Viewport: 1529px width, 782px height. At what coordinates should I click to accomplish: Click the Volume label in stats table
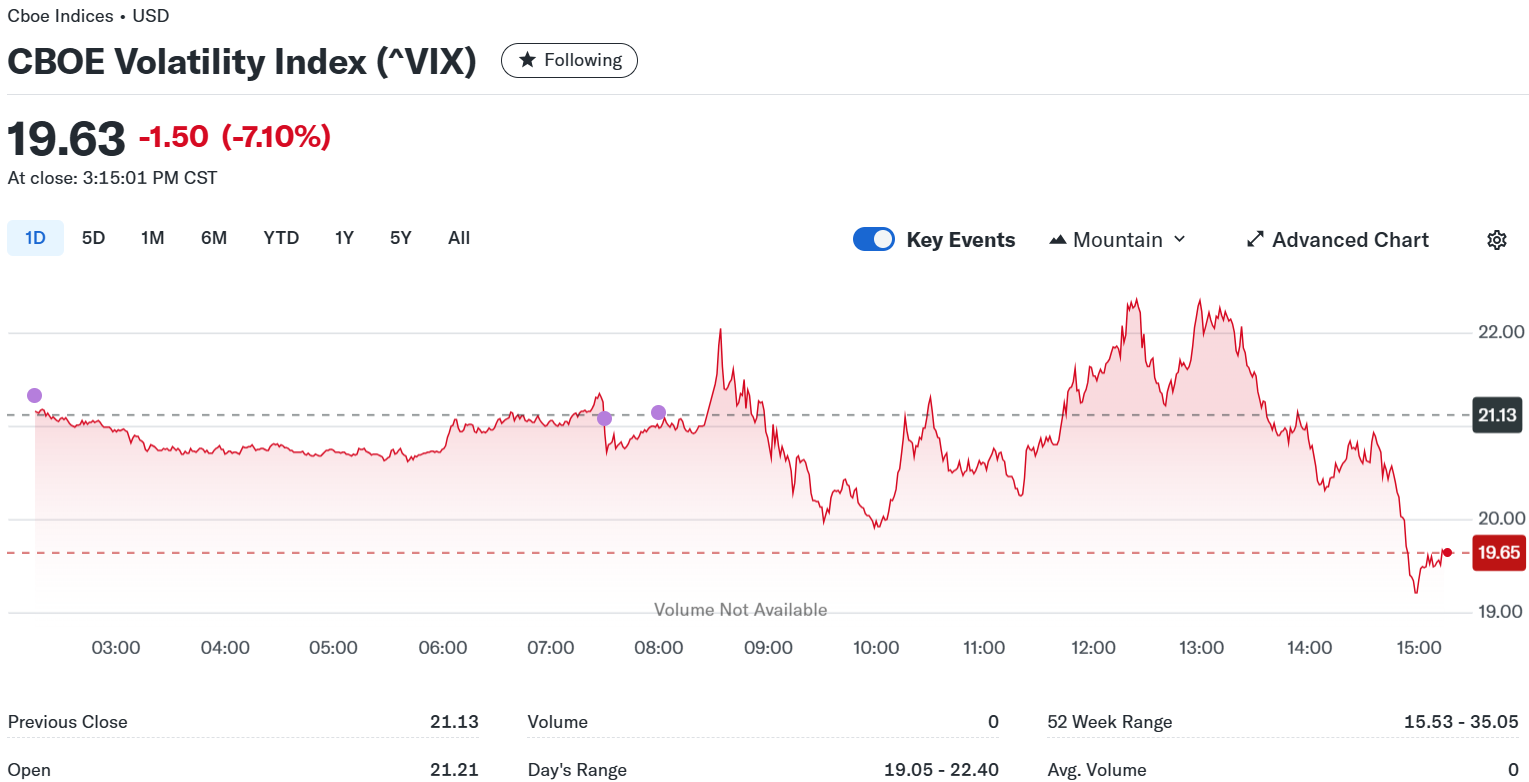558,722
